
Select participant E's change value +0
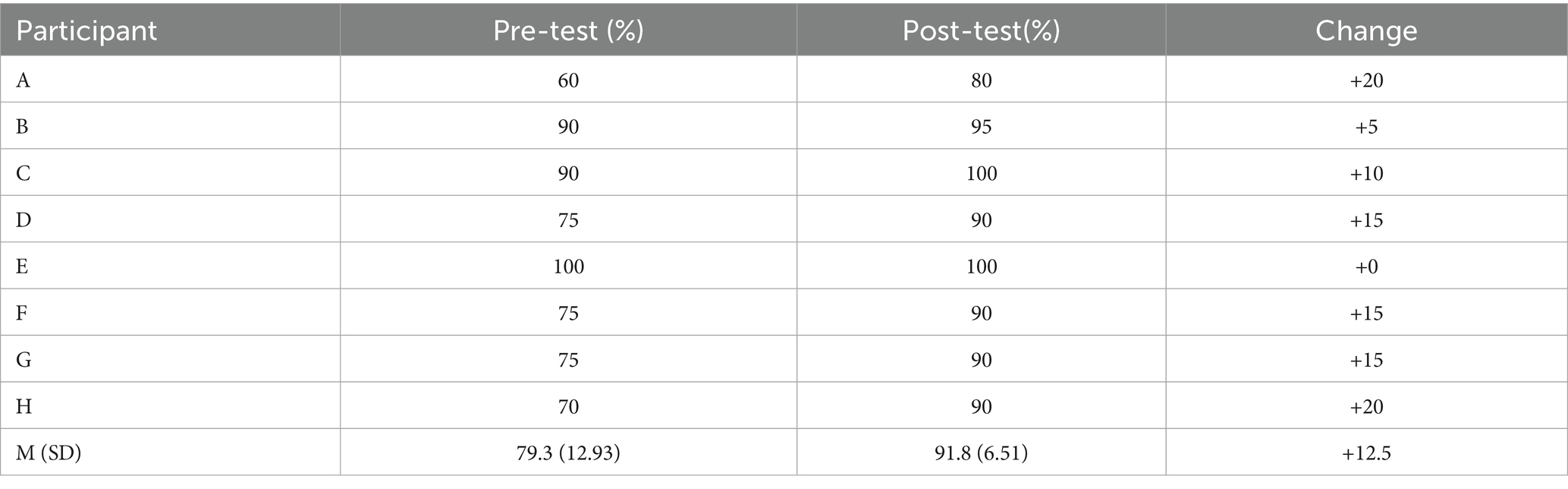click(1366, 267)
